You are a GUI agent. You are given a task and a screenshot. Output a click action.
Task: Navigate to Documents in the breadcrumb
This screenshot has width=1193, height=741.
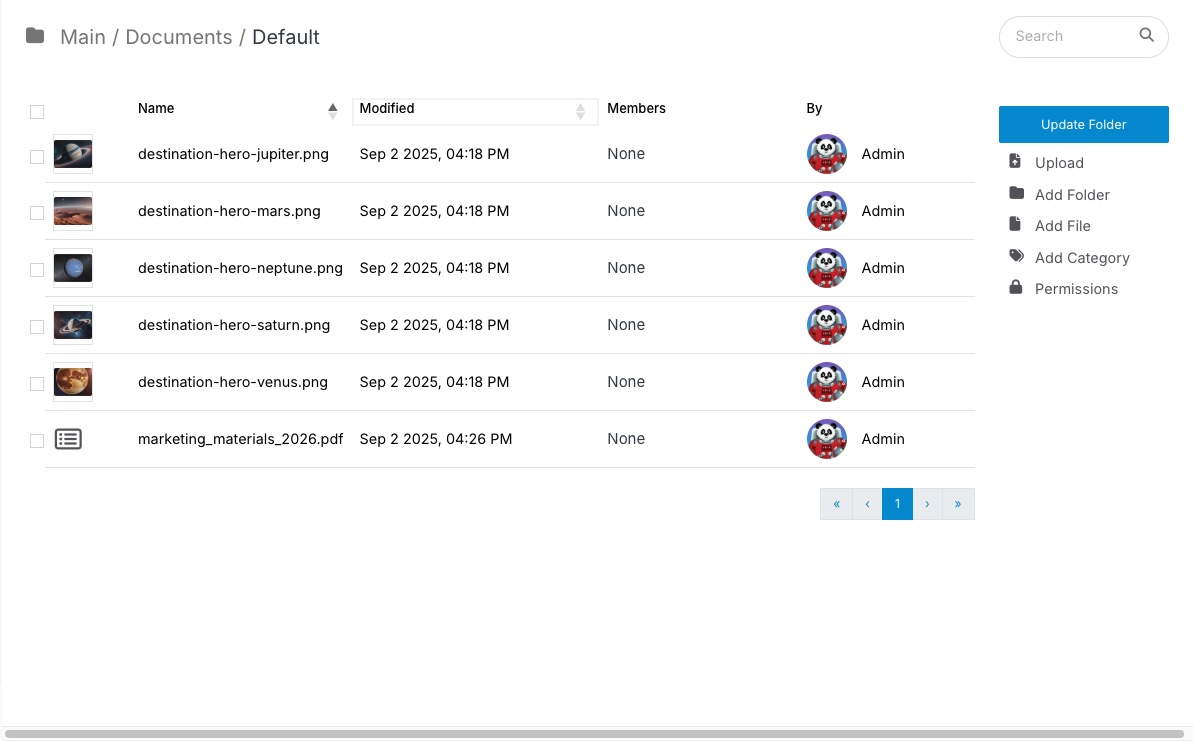pyautogui.click(x=179, y=37)
